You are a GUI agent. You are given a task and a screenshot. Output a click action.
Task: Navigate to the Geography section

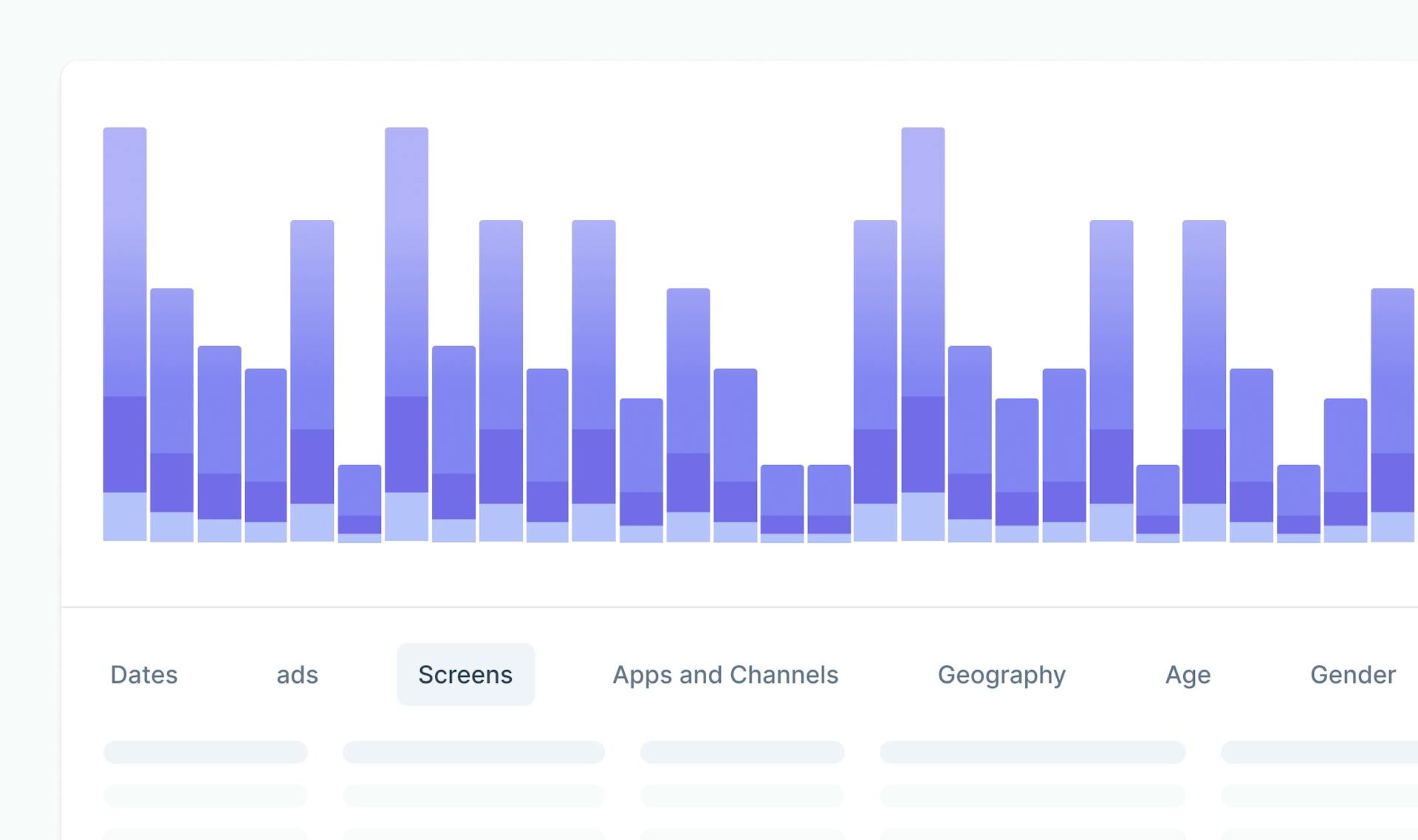[x=1001, y=674]
